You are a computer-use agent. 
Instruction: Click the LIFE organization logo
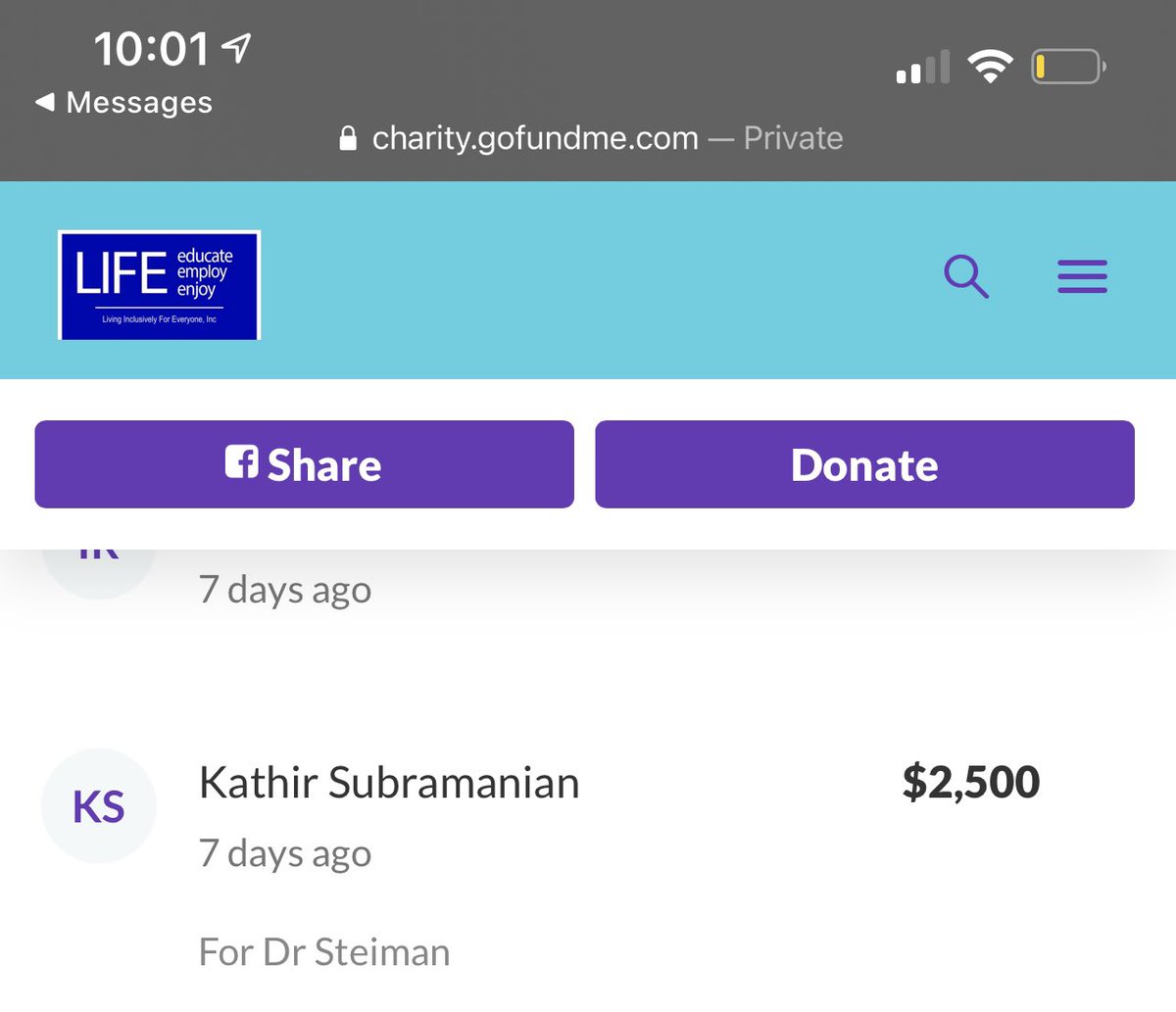point(160,285)
